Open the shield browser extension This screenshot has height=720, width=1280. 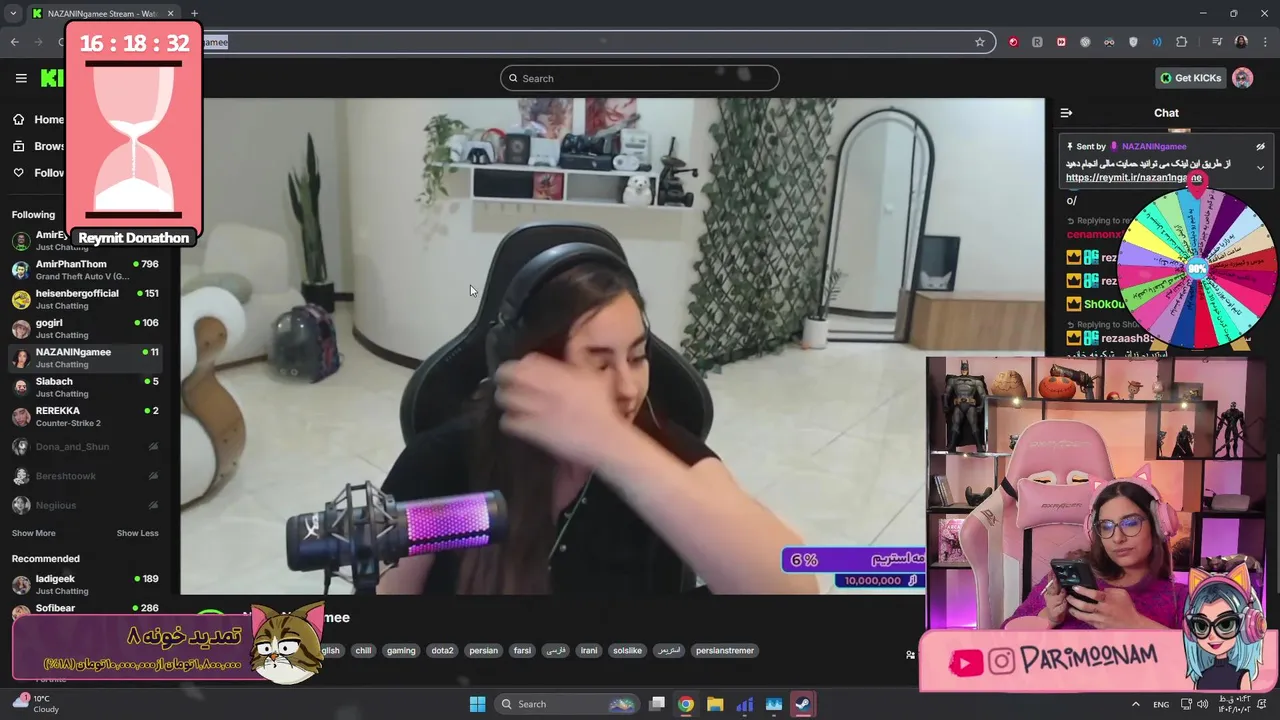pos(1133,42)
